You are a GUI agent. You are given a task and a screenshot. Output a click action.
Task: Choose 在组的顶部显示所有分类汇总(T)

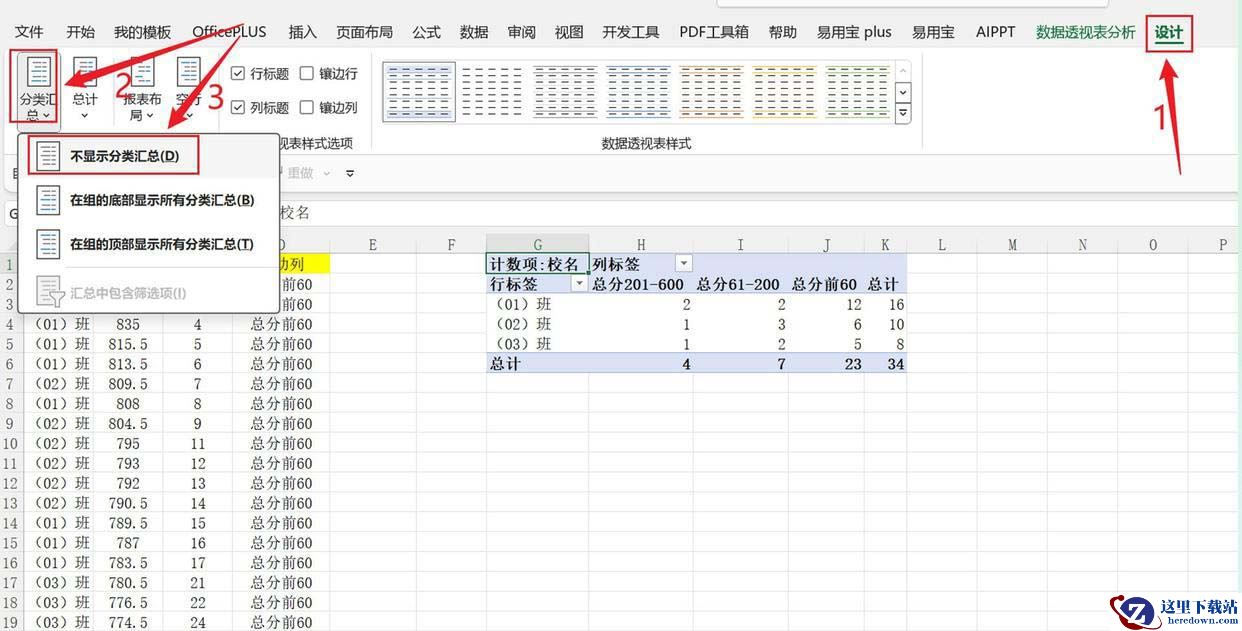tap(147, 244)
